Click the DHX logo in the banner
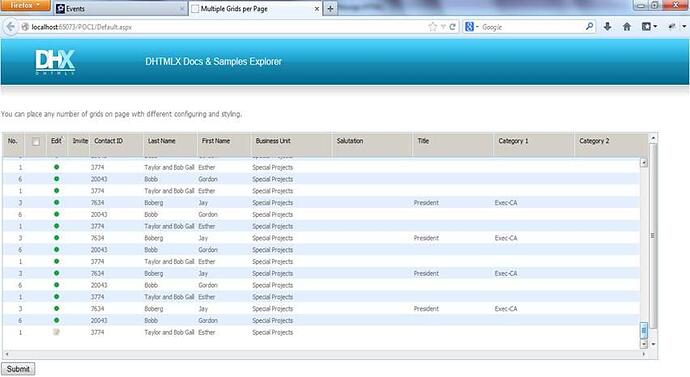 [55, 62]
